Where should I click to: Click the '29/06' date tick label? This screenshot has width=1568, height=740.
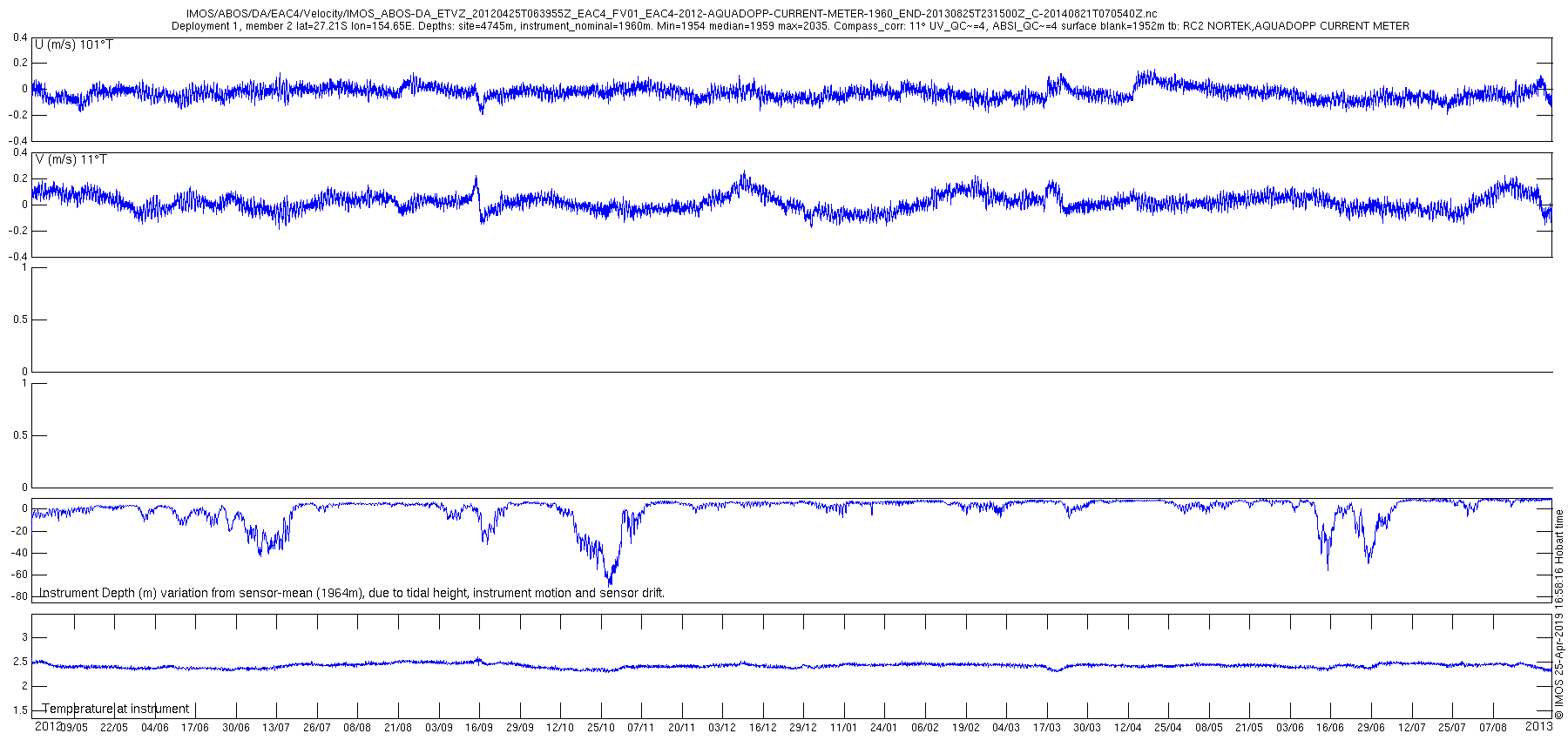pyautogui.click(x=1371, y=728)
